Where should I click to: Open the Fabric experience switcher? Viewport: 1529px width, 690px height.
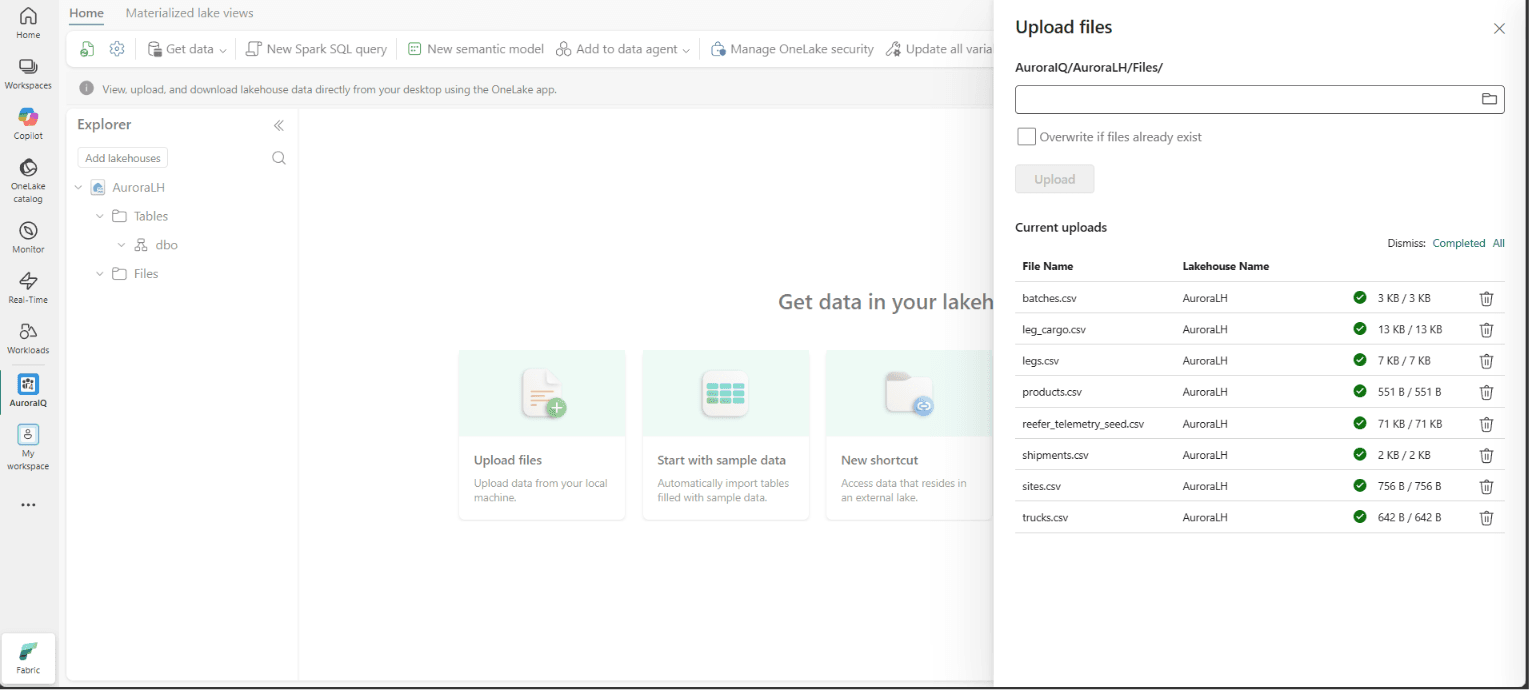pyautogui.click(x=28, y=658)
